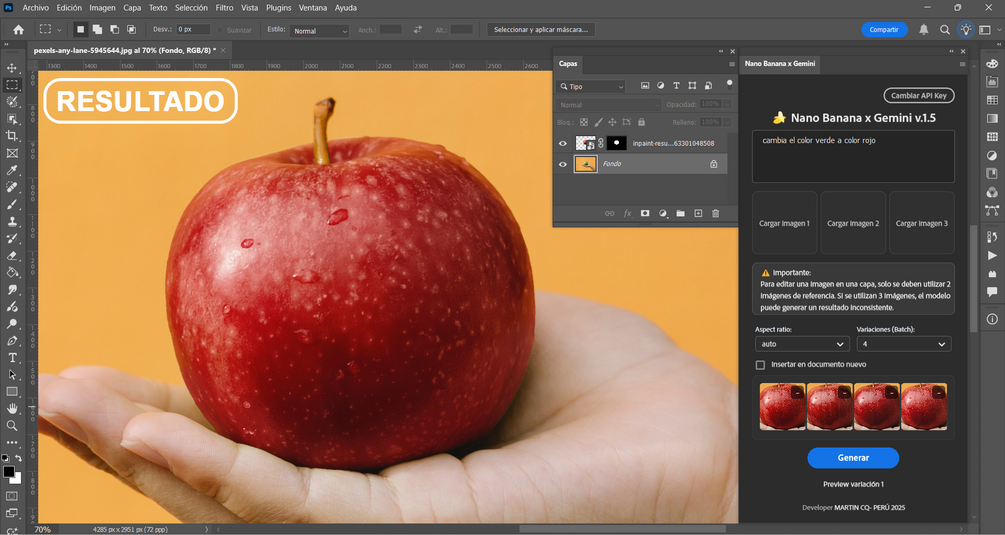Open the Actions play icon panel
Image resolution: width=1005 pixels, height=535 pixels.
[992, 255]
